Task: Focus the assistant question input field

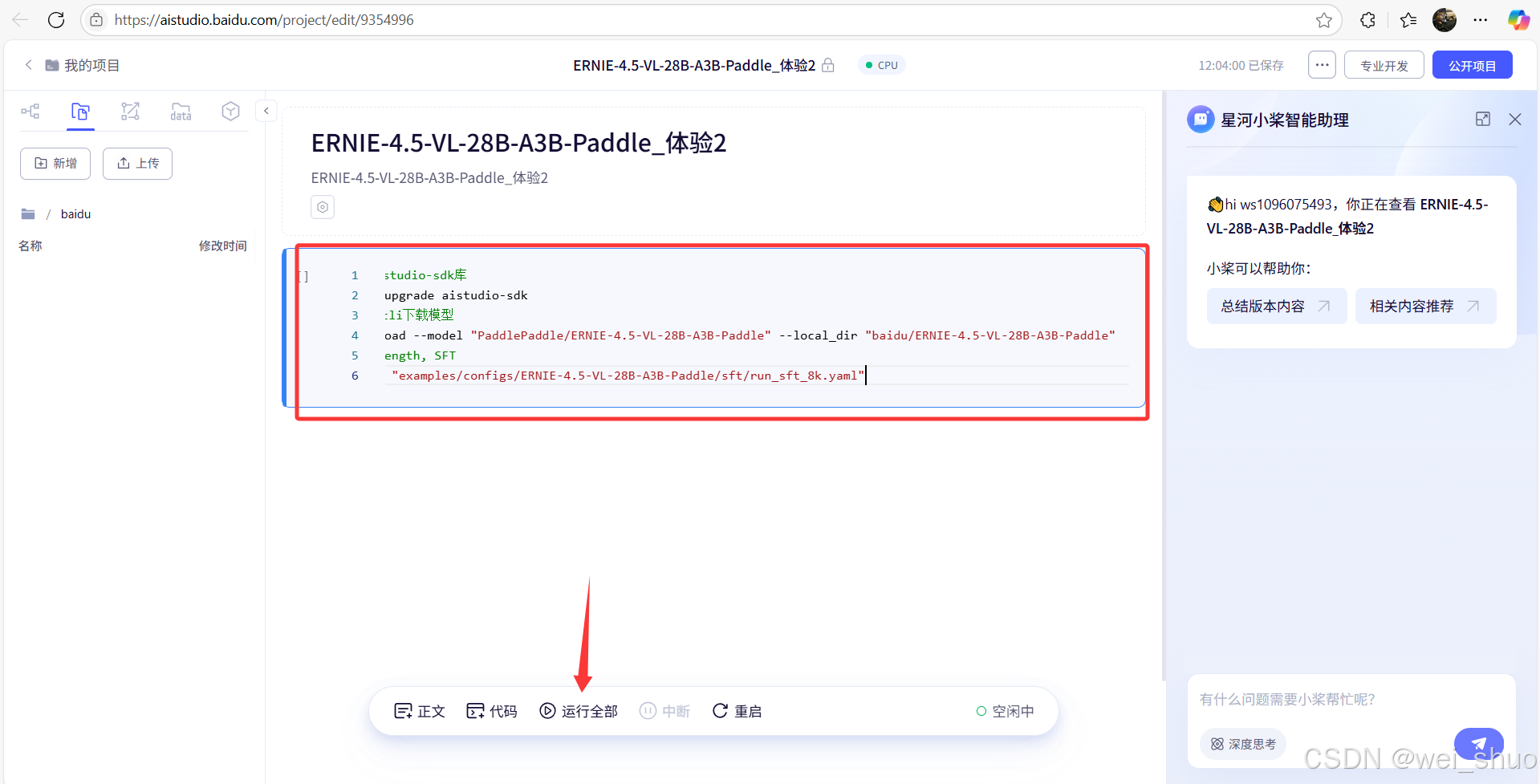Action: click(x=1351, y=700)
